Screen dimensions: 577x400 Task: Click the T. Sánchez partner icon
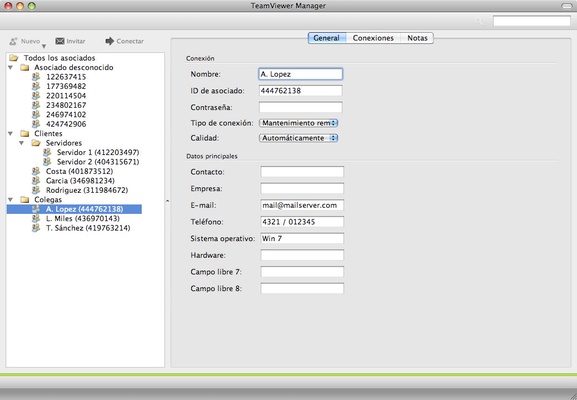click(36, 228)
